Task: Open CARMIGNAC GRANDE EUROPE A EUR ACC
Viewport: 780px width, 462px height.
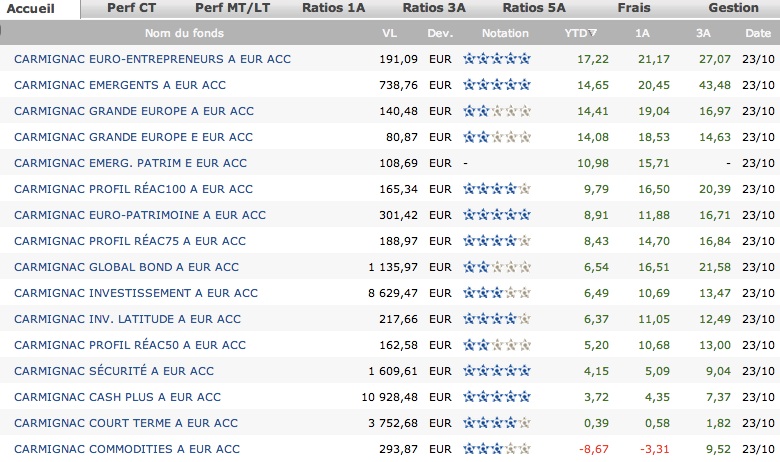Action: tap(134, 111)
